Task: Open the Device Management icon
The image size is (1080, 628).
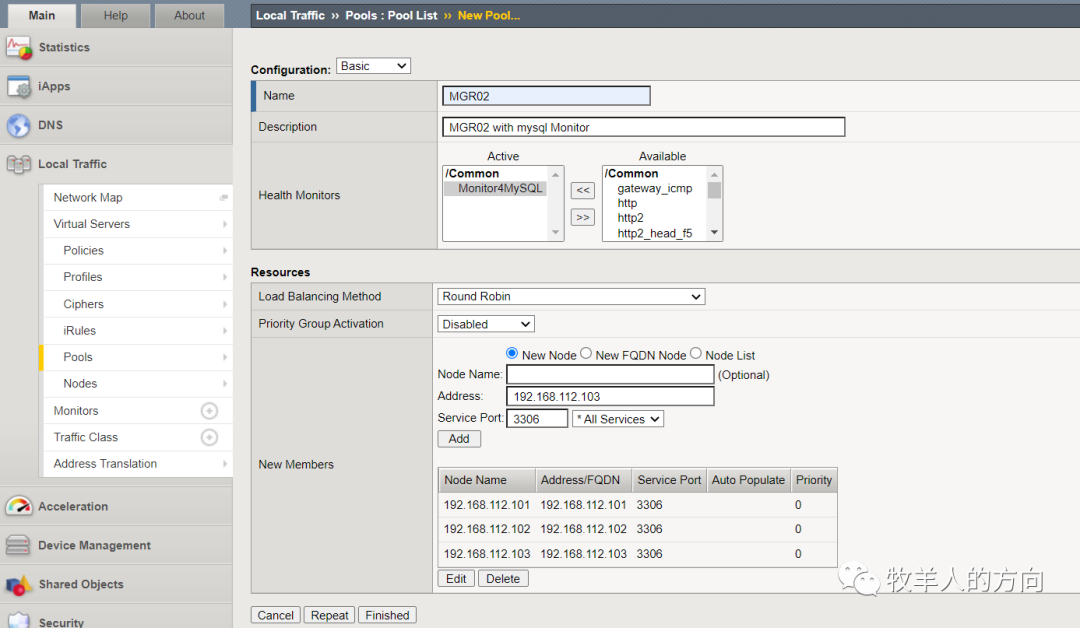Action: pos(19,546)
